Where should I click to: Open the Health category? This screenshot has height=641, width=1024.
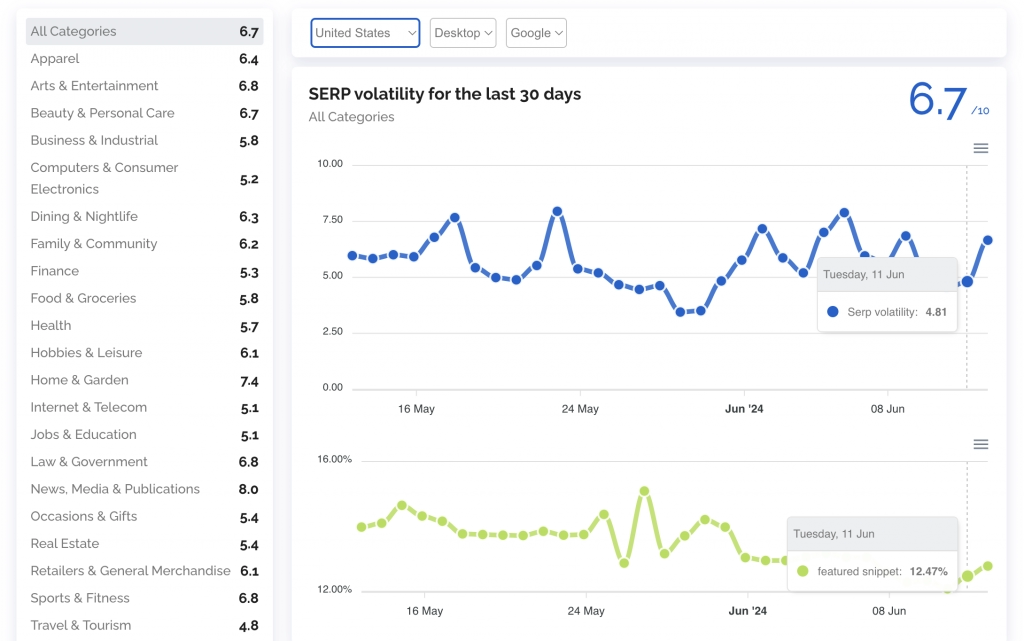50,325
